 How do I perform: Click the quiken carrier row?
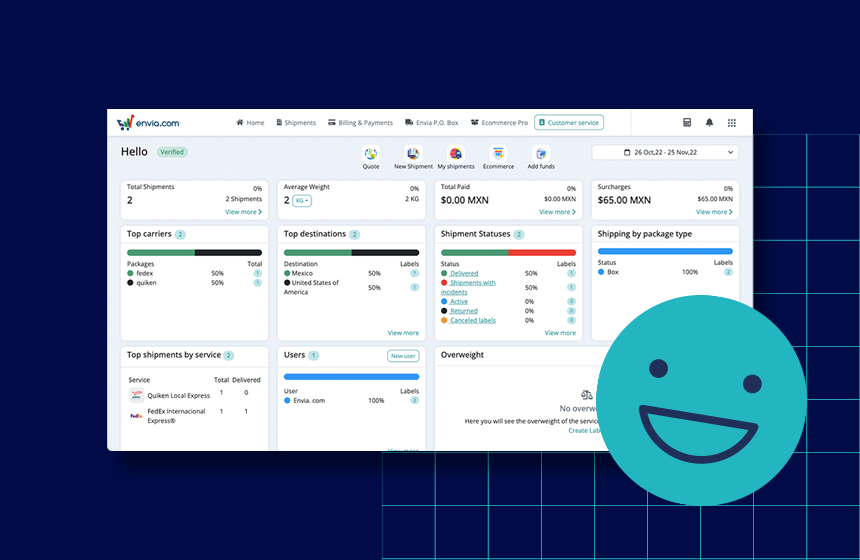tap(194, 283)
